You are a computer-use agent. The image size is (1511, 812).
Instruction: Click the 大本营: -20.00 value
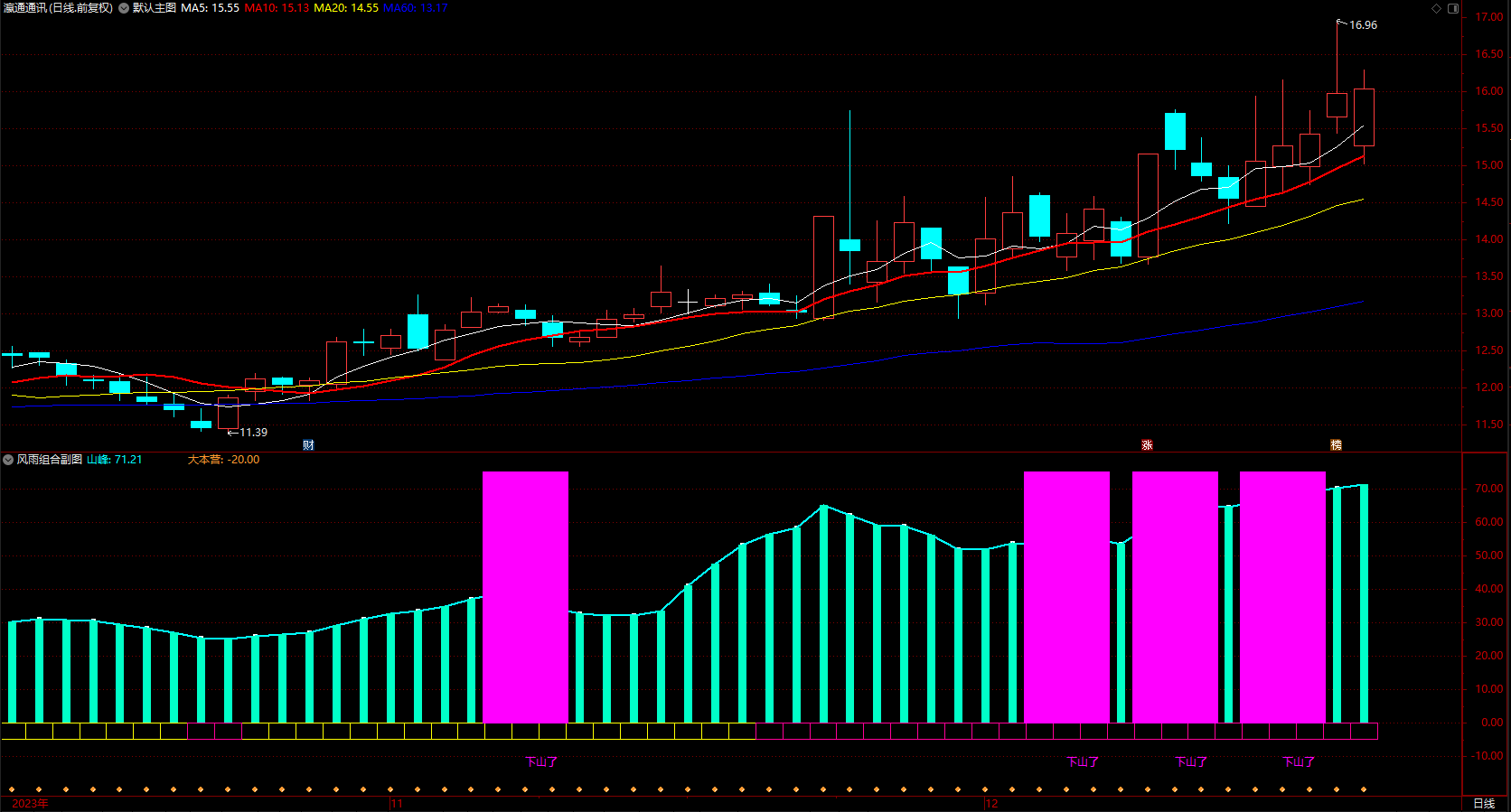tap(223, 460)
